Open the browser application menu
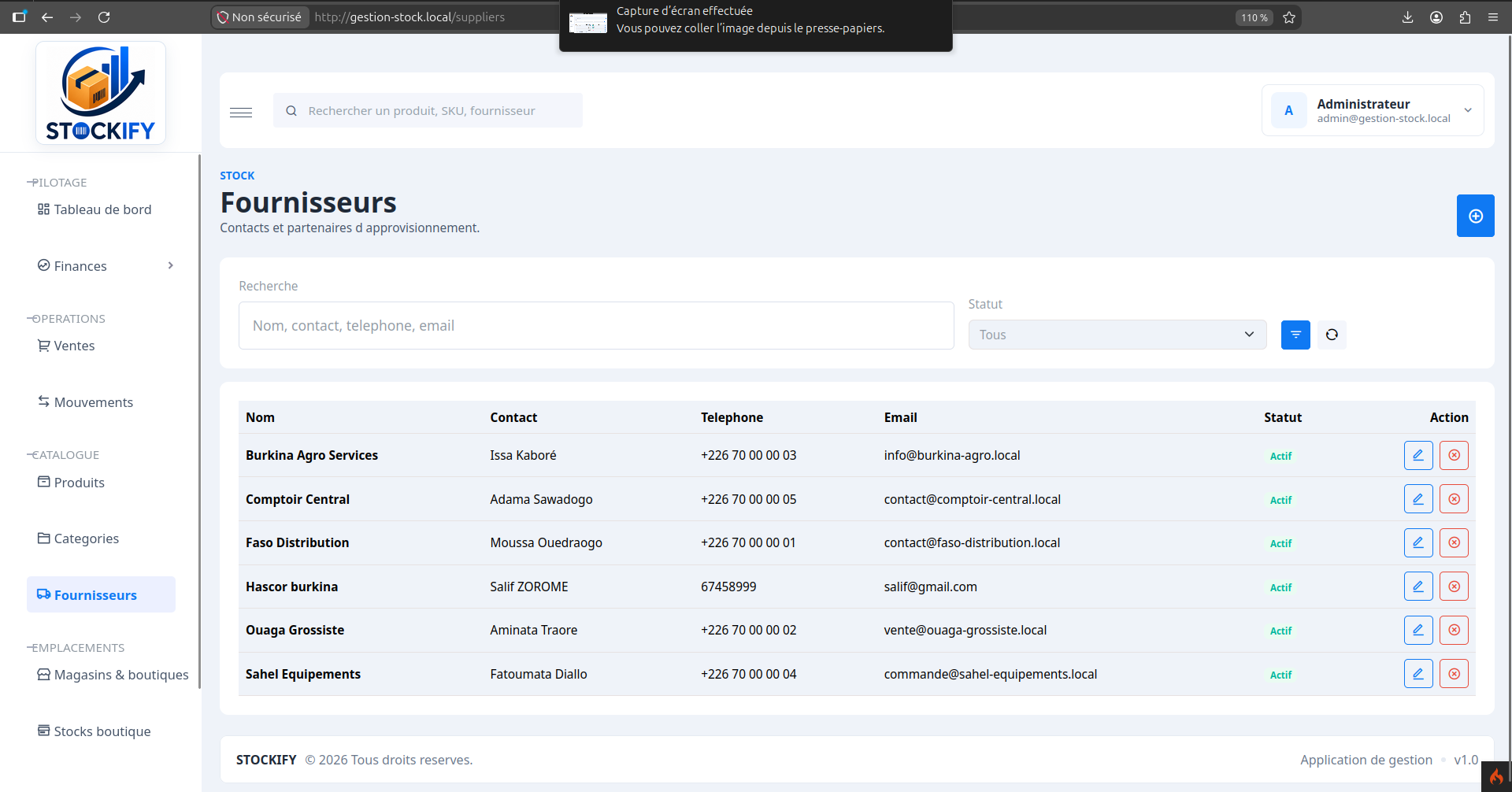This screenshot has height=792, width=1512. [x=1493, y=17]
